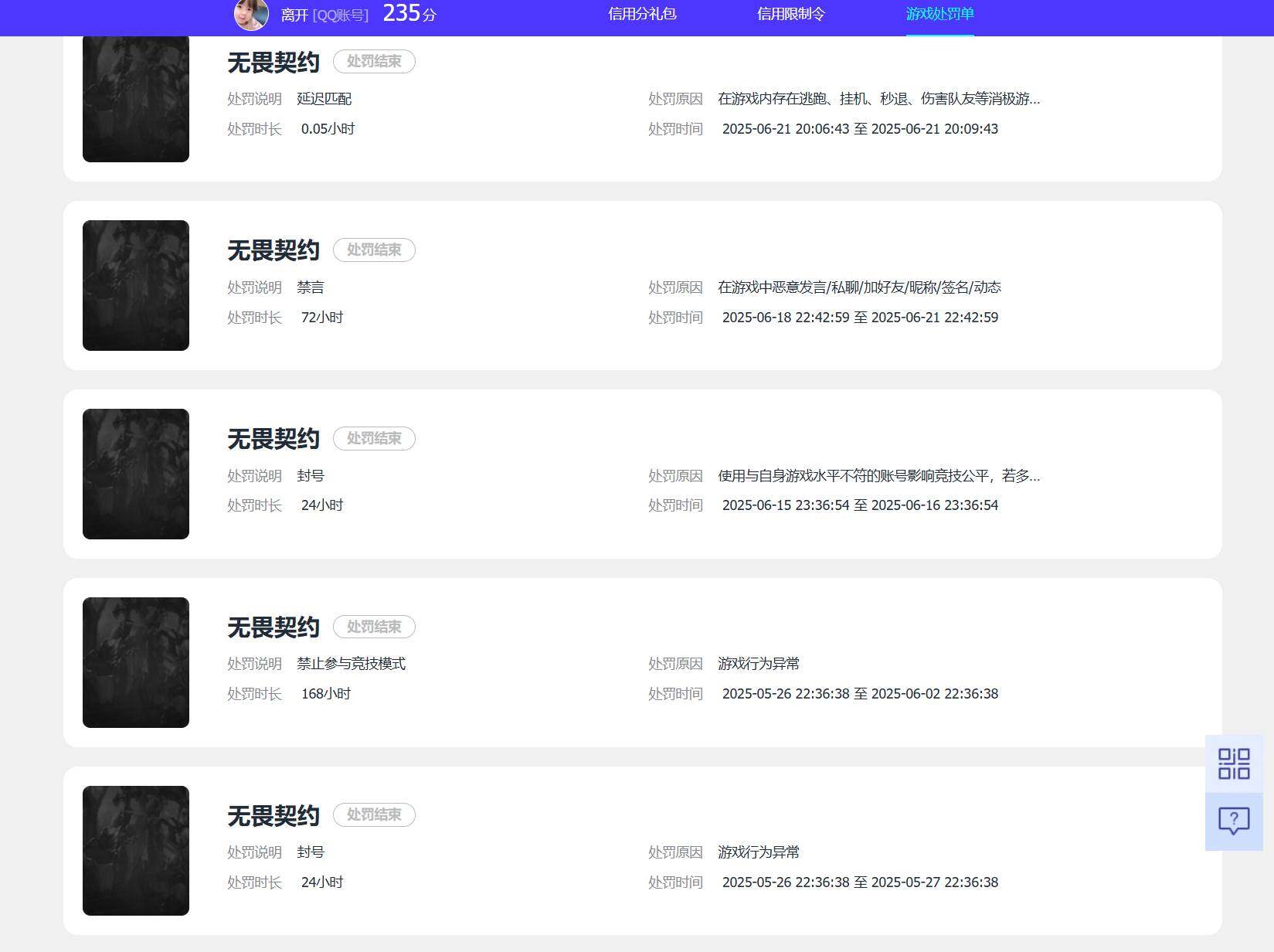1274x952 pixels.
Task: Click game thumbnail of 禁言 record
Action: [x=136, y=285]
